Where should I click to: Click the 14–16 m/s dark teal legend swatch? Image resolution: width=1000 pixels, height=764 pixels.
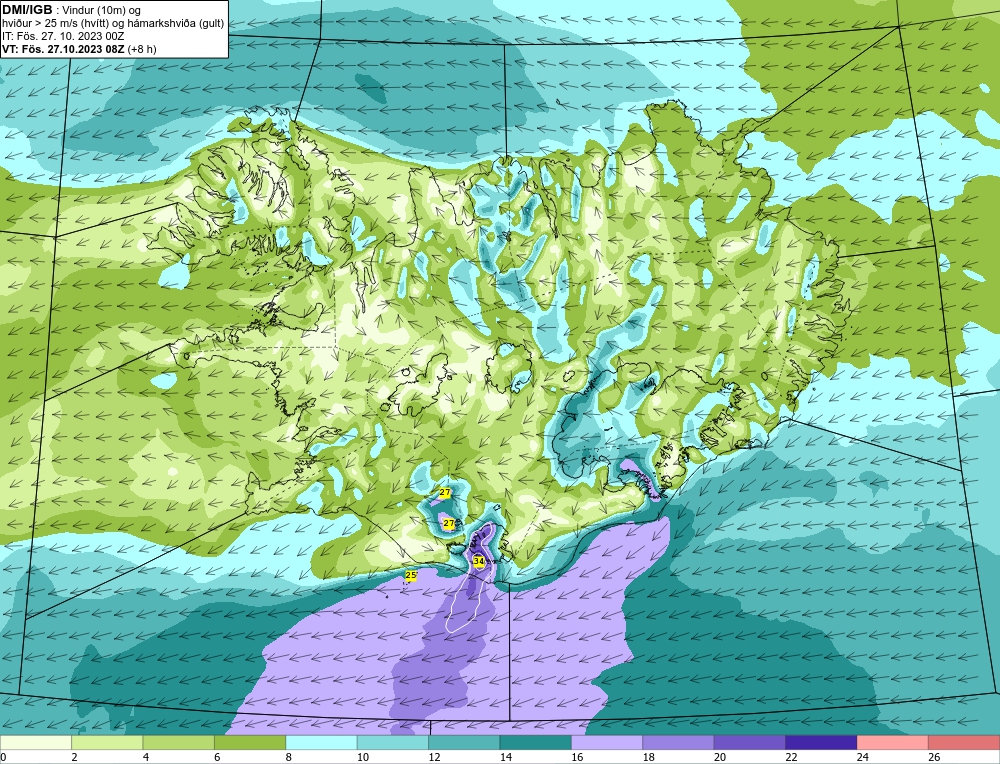(x=536, y=743)
